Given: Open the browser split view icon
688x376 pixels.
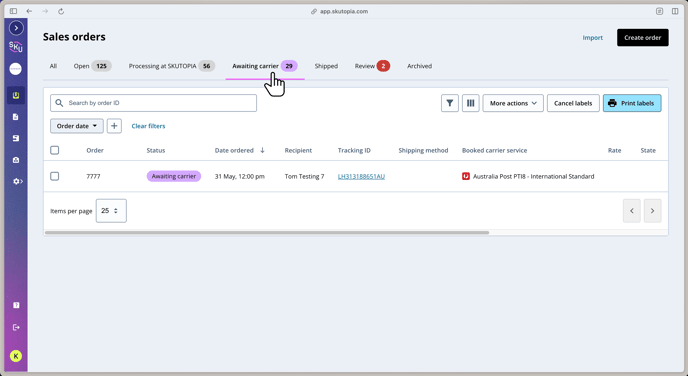Looking at the screenshot, I should coord(675,11).
